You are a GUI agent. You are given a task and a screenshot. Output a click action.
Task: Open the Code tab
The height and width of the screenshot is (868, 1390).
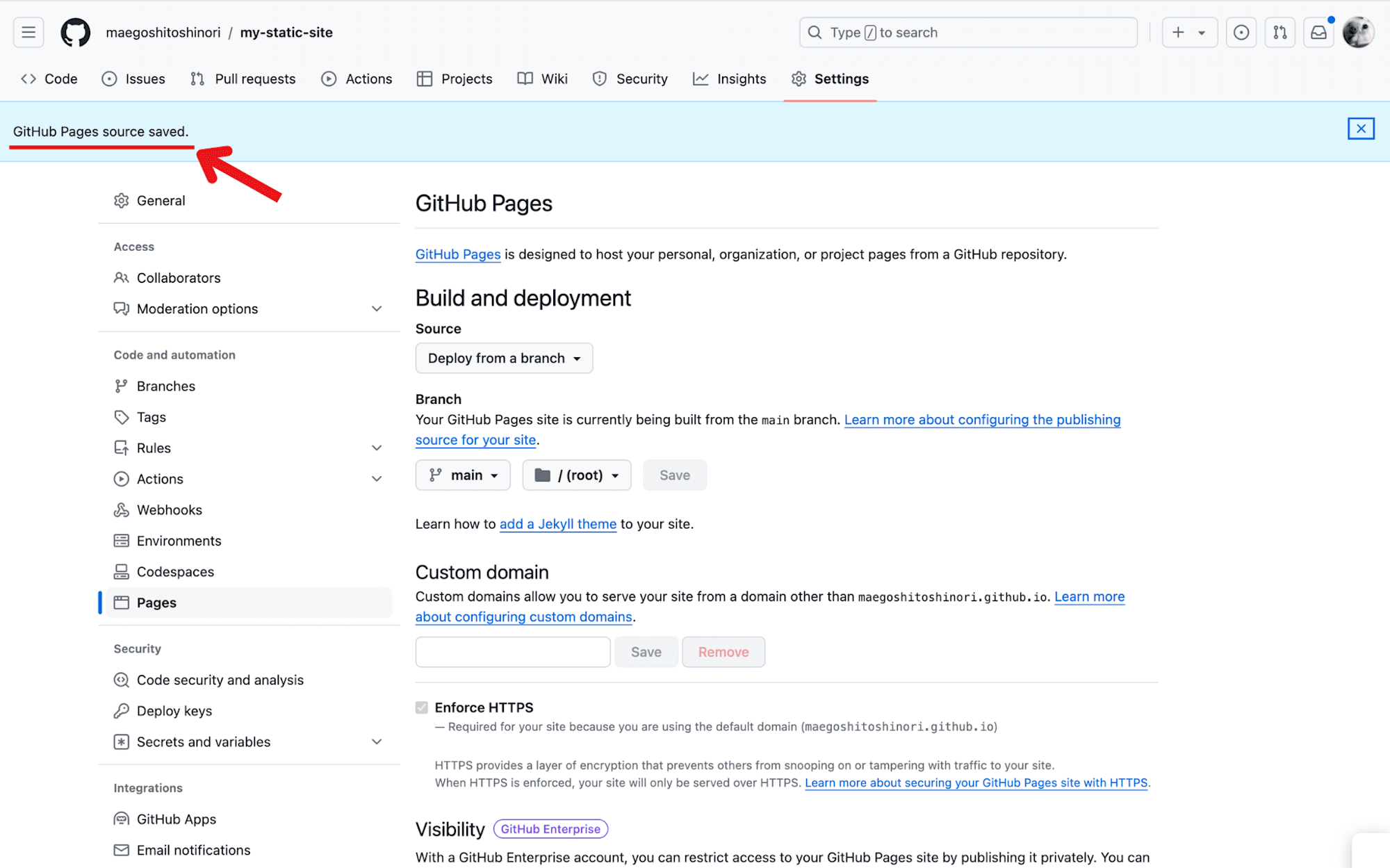pos(49,79)
